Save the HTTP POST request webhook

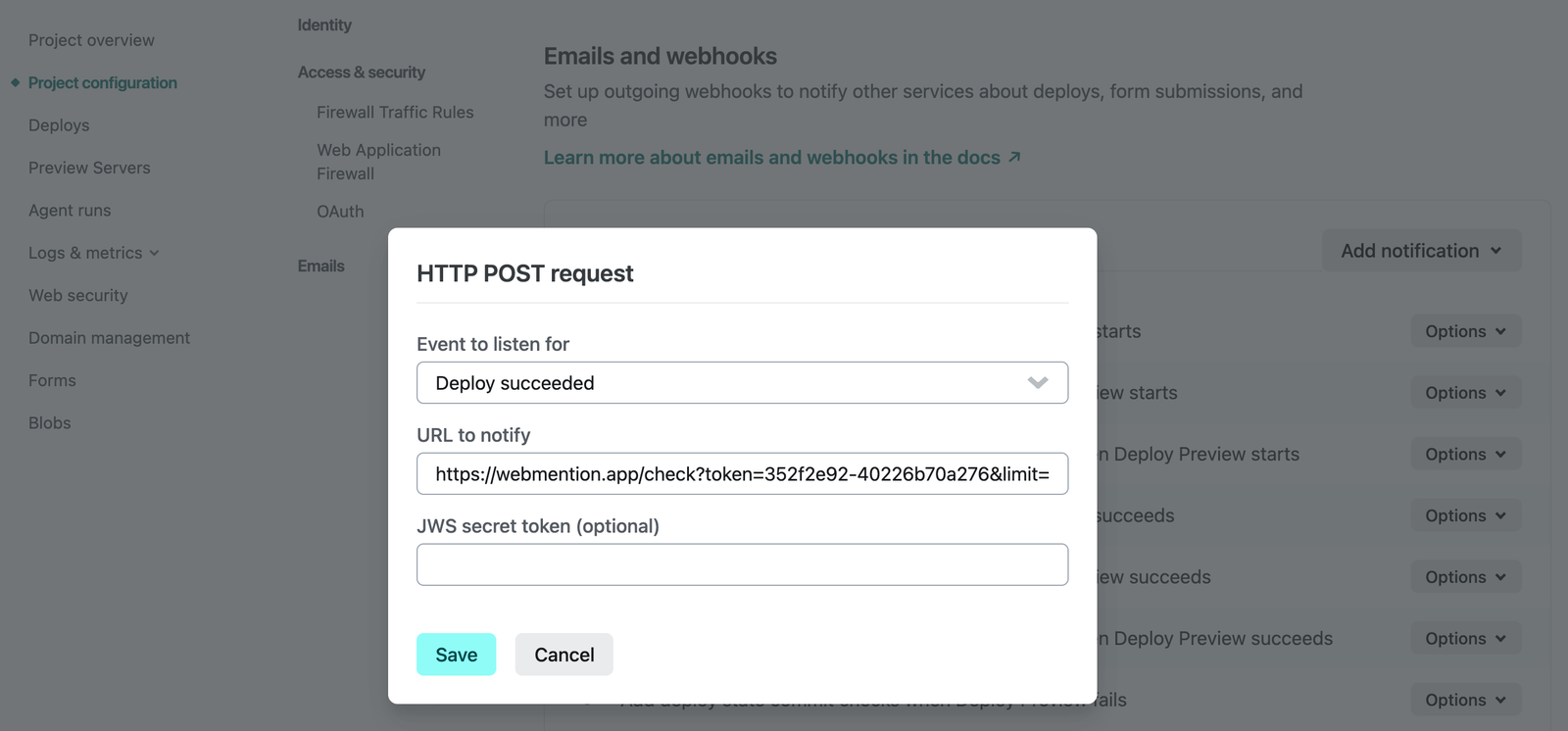pos(456,654)
